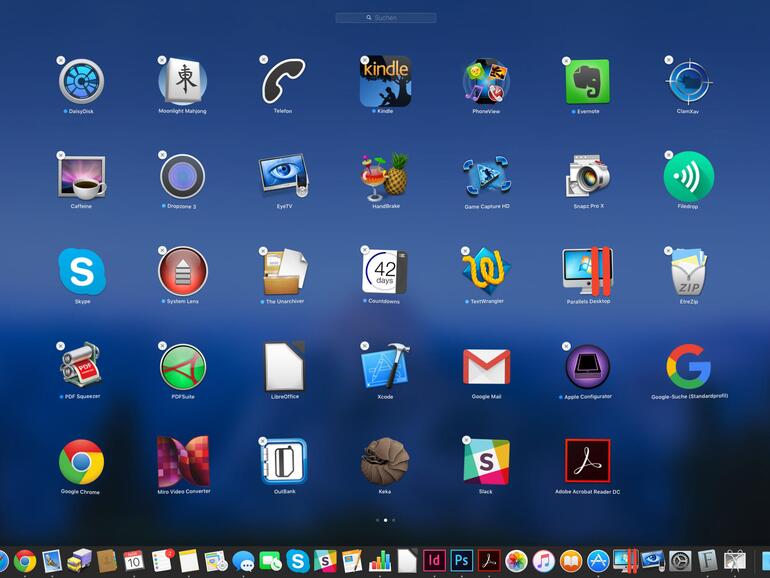Screen dimensions: 770x578
Task: Launch Adobe Acrobat Reader DC
Action: (587, 461)
